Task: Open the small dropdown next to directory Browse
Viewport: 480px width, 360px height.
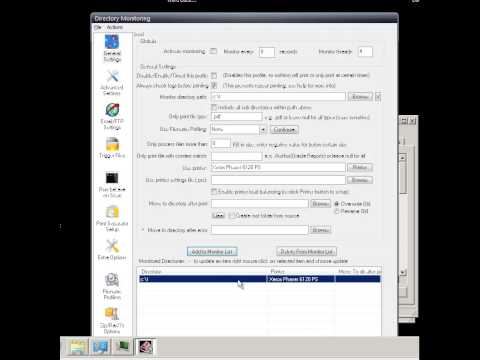Action: click(378, 97)
